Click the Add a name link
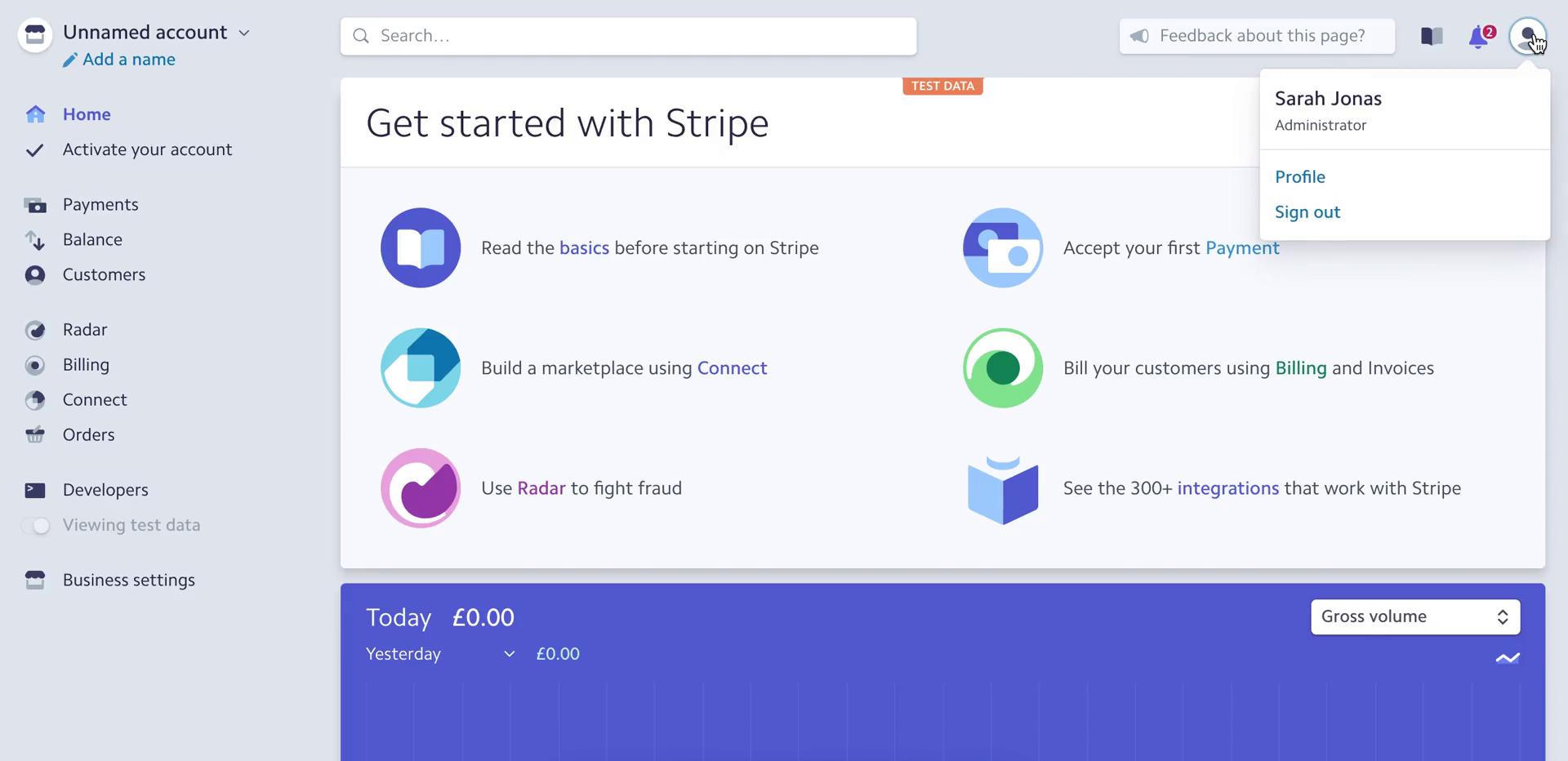The image size is (1568, 761). point(129,60)
